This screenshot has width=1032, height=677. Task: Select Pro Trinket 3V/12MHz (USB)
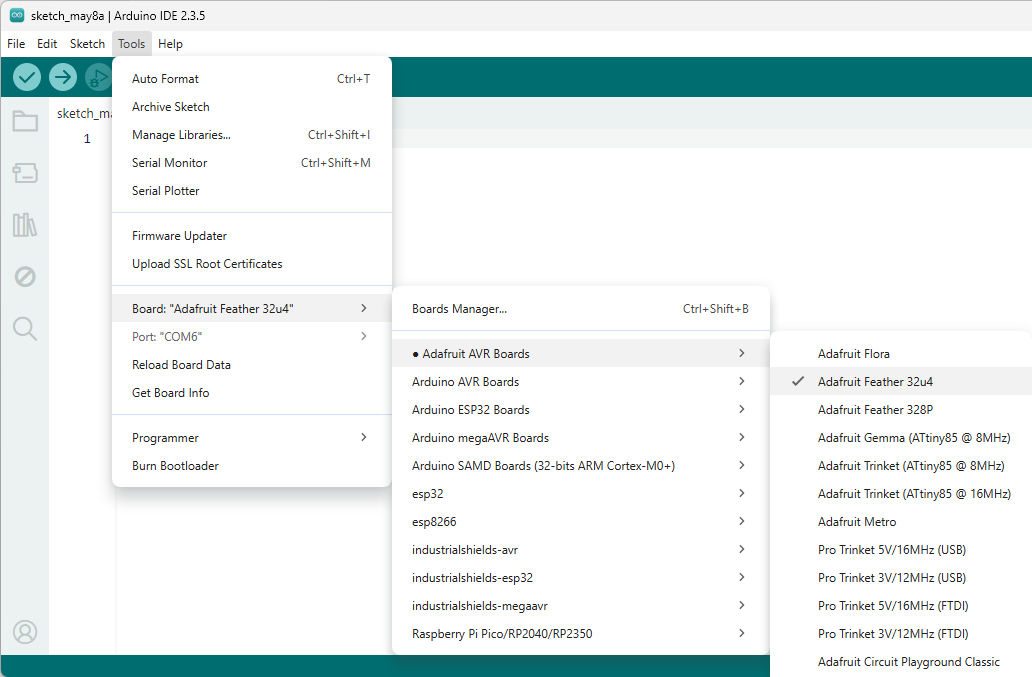pyautogui.click(x=901, y=578)
